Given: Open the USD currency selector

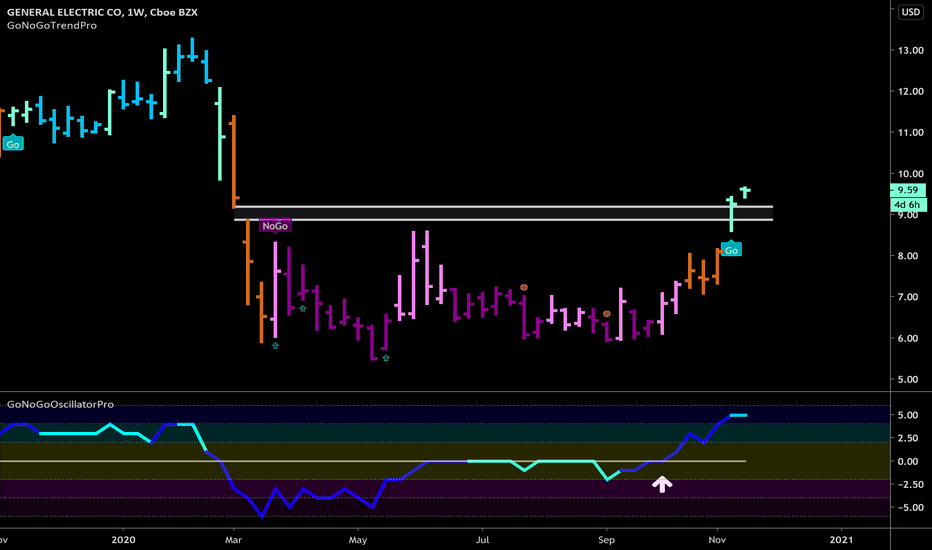Looking at the screenshot, I should point(911,12).
